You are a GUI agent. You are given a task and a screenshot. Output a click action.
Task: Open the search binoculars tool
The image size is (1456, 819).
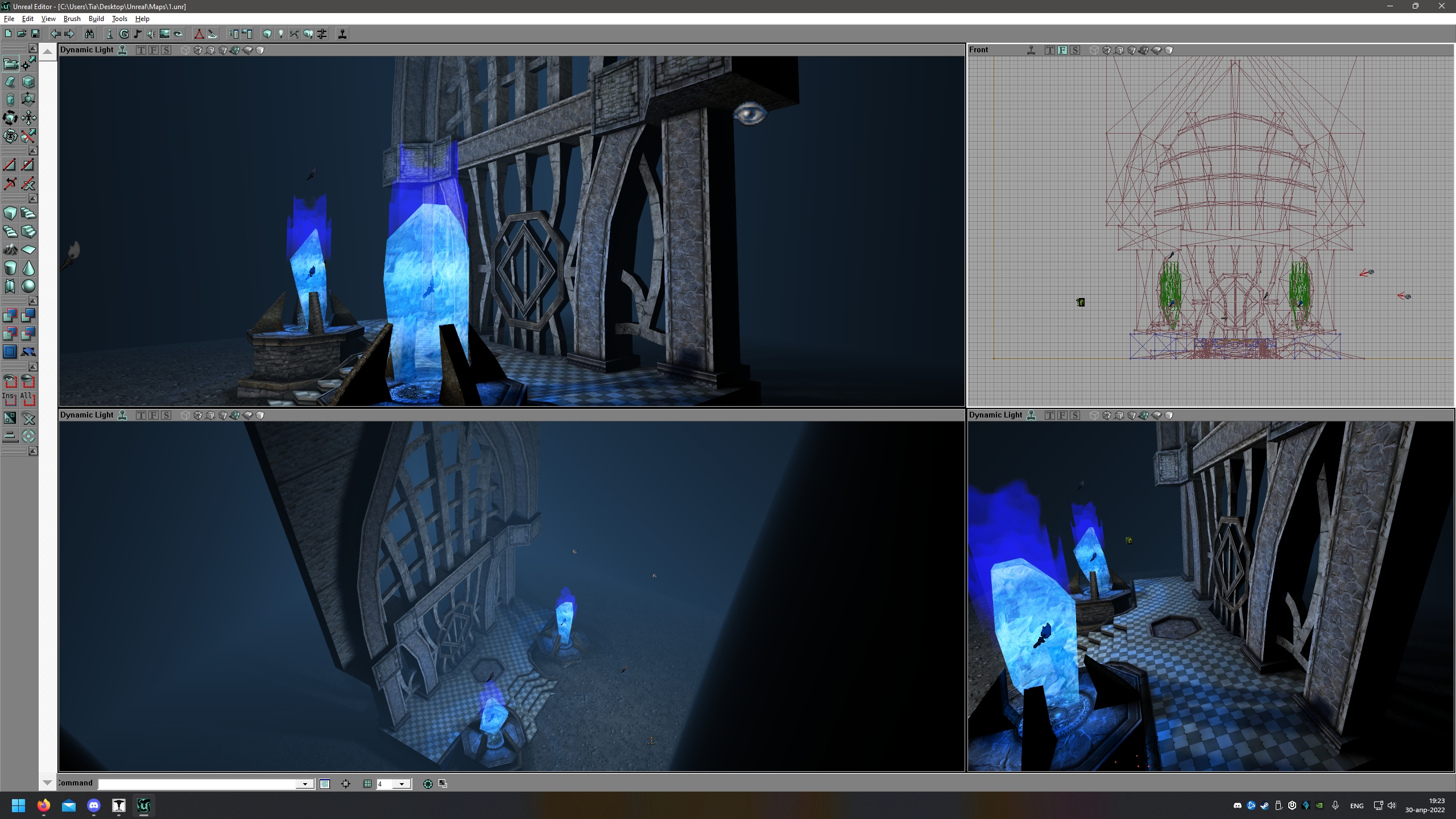tap(90, 34)
